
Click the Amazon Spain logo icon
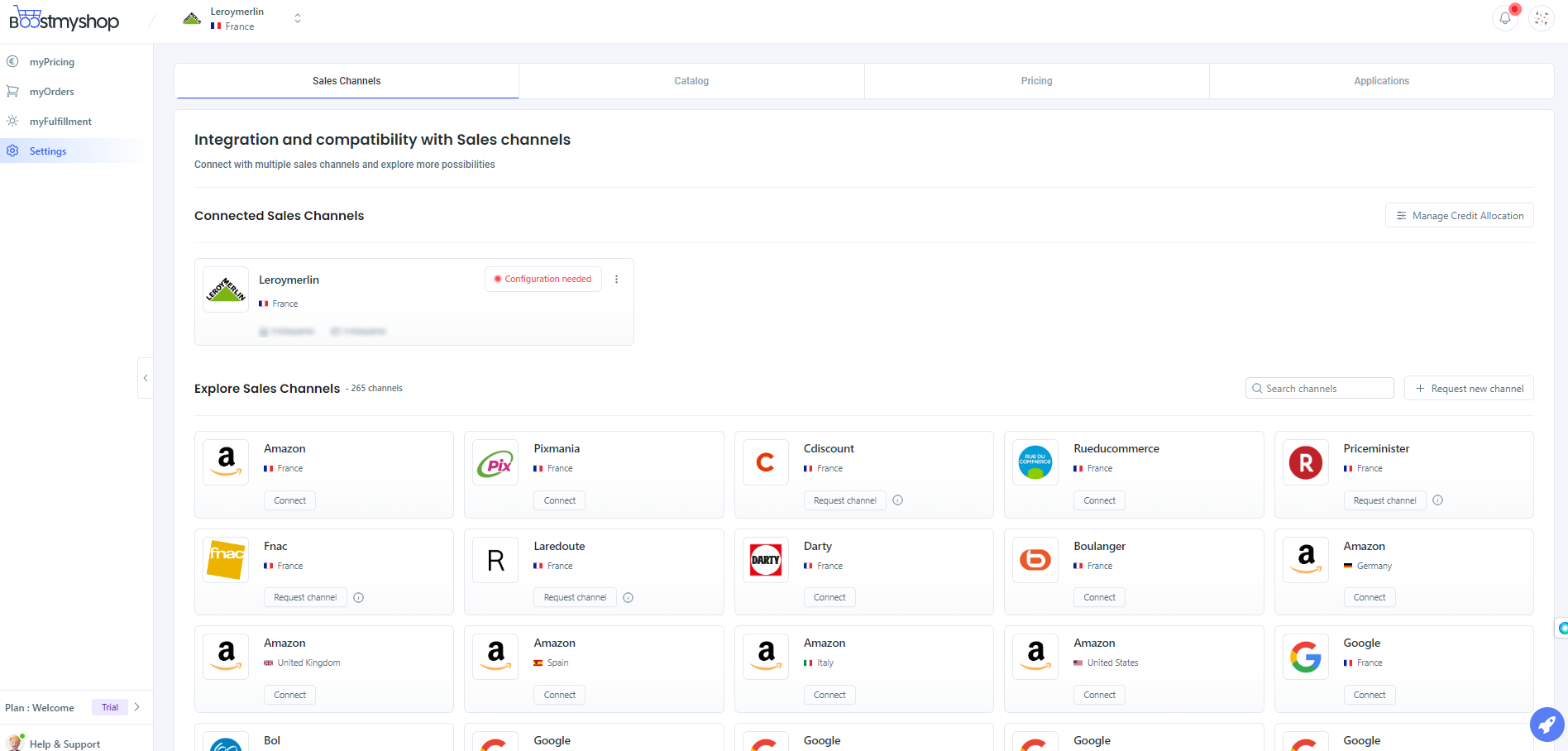495,657
